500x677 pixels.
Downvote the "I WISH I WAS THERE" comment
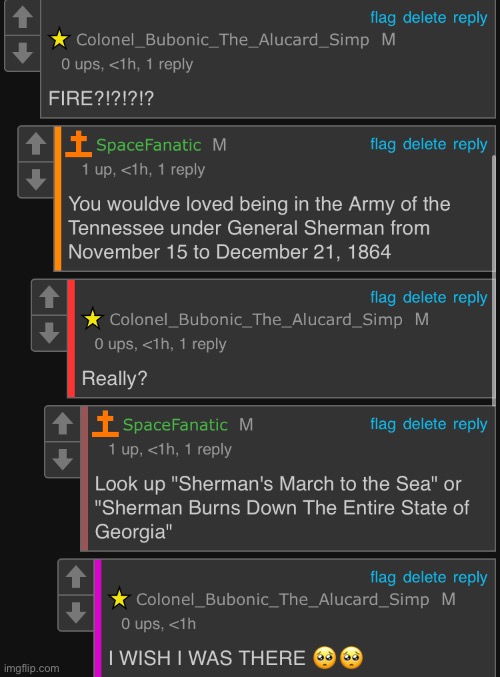76,613
